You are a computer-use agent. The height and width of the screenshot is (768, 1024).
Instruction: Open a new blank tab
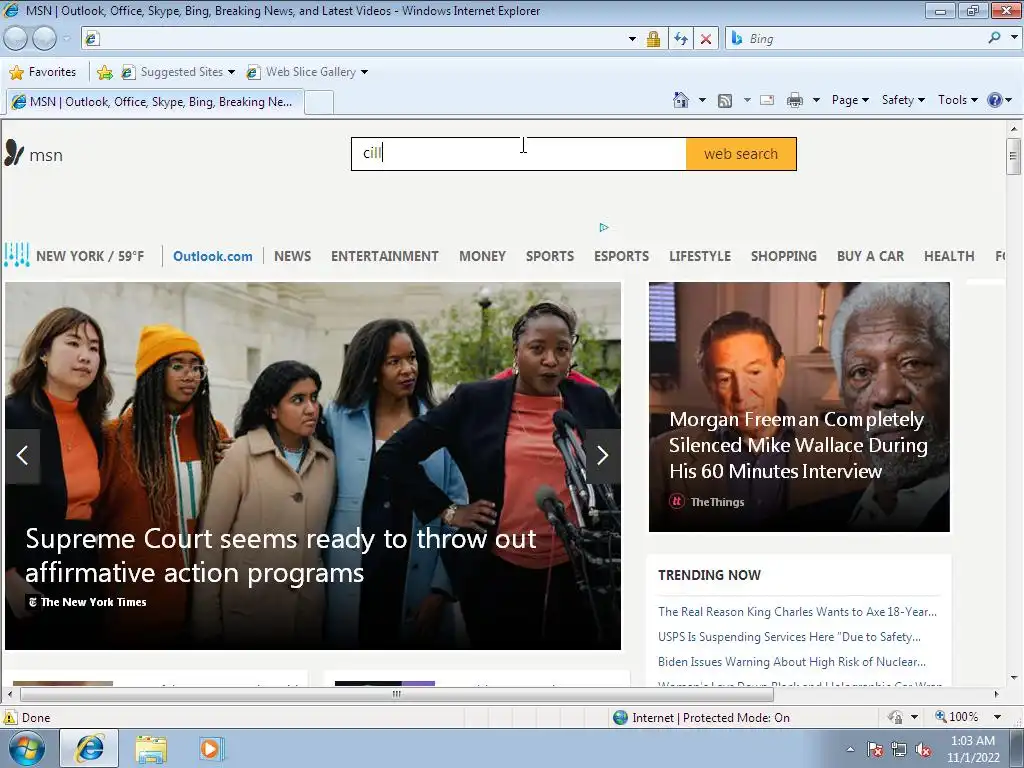click(319, 103)
